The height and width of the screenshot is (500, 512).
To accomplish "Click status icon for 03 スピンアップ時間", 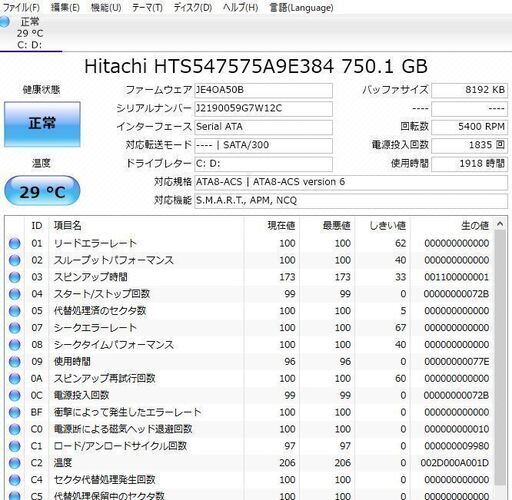I will tap(14, 277).
